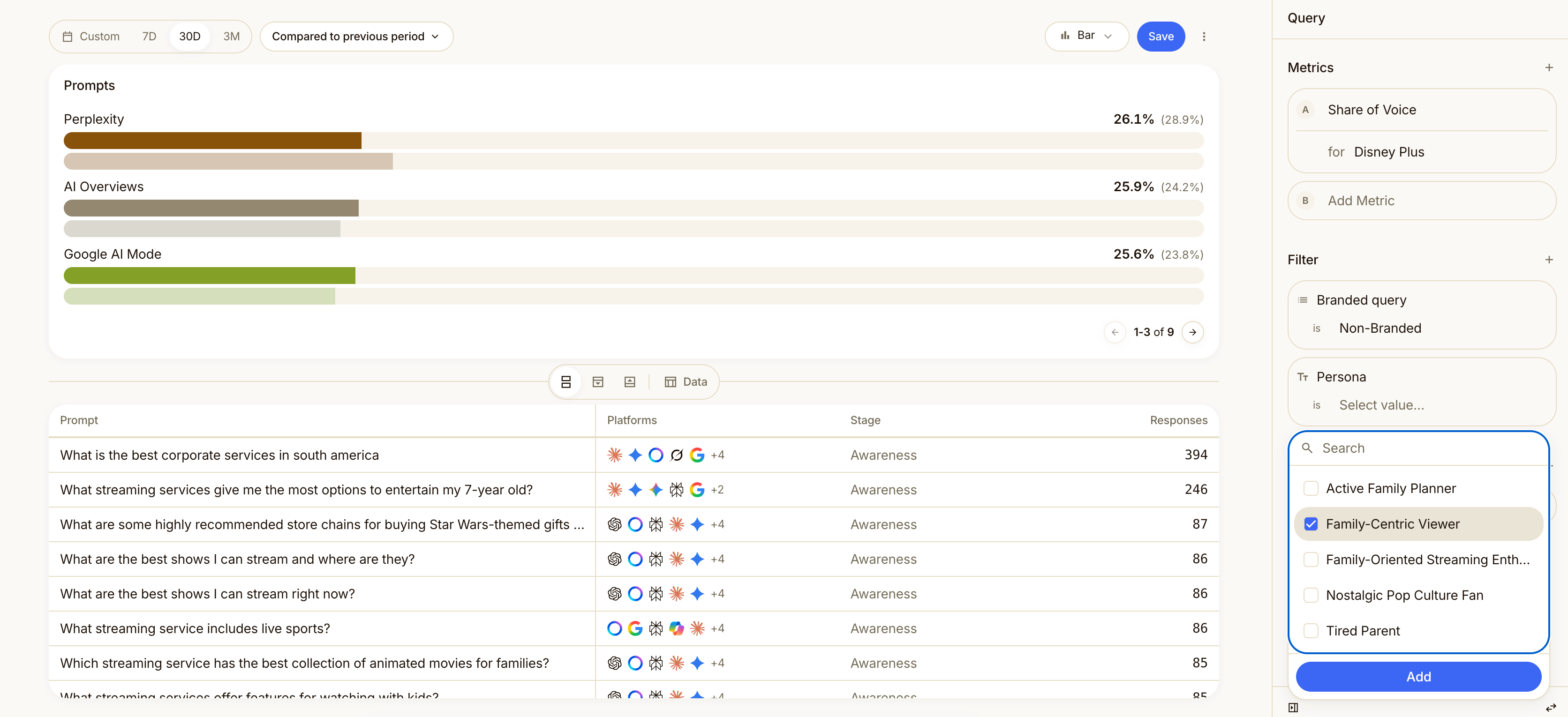Viewport: 1568px width, 717px height.
Task: Add a new filter with plus icon
Action: click(x=1548, y=260)
